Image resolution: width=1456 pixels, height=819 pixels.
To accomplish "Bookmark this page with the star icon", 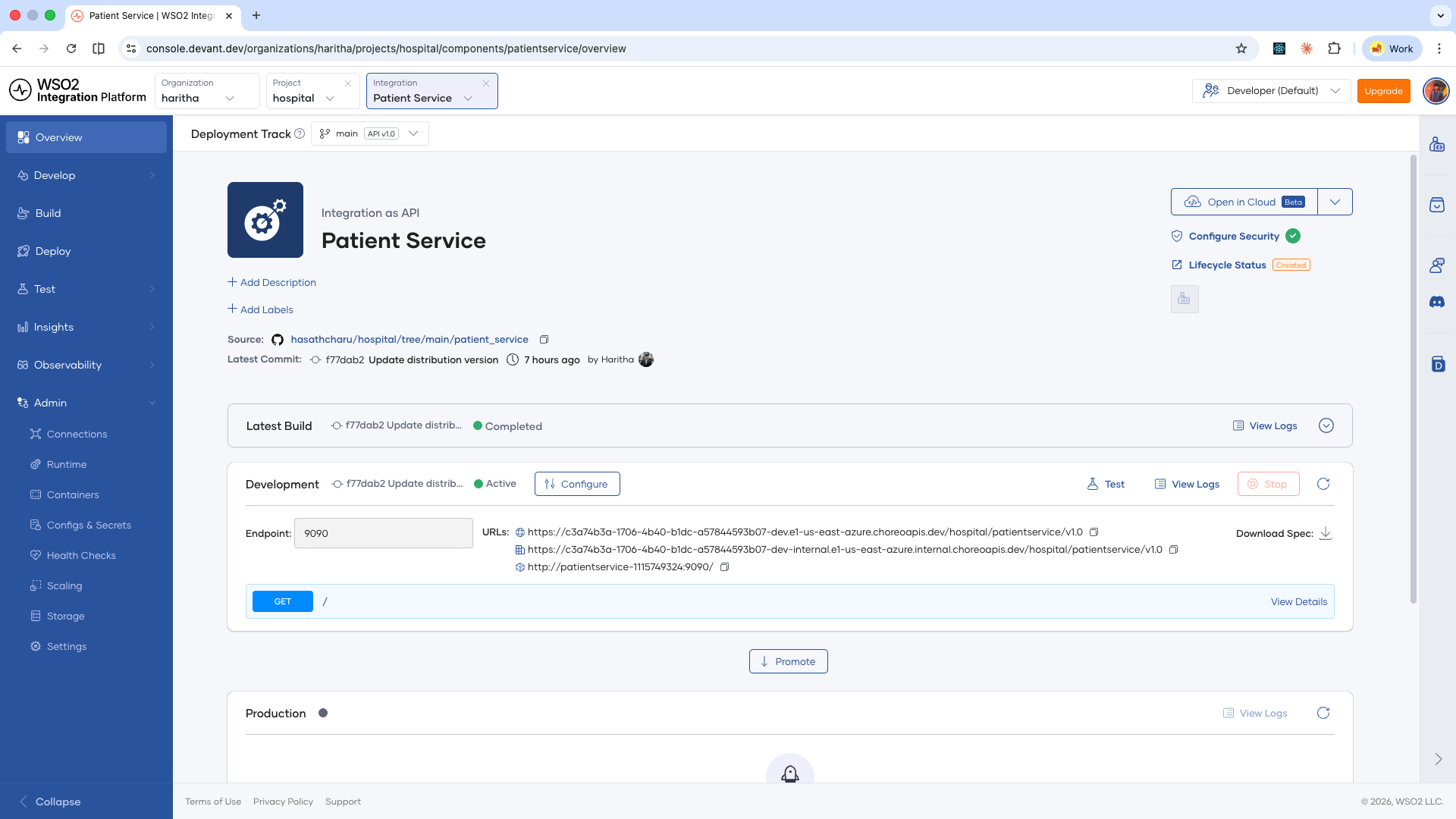I will 1241,49.
